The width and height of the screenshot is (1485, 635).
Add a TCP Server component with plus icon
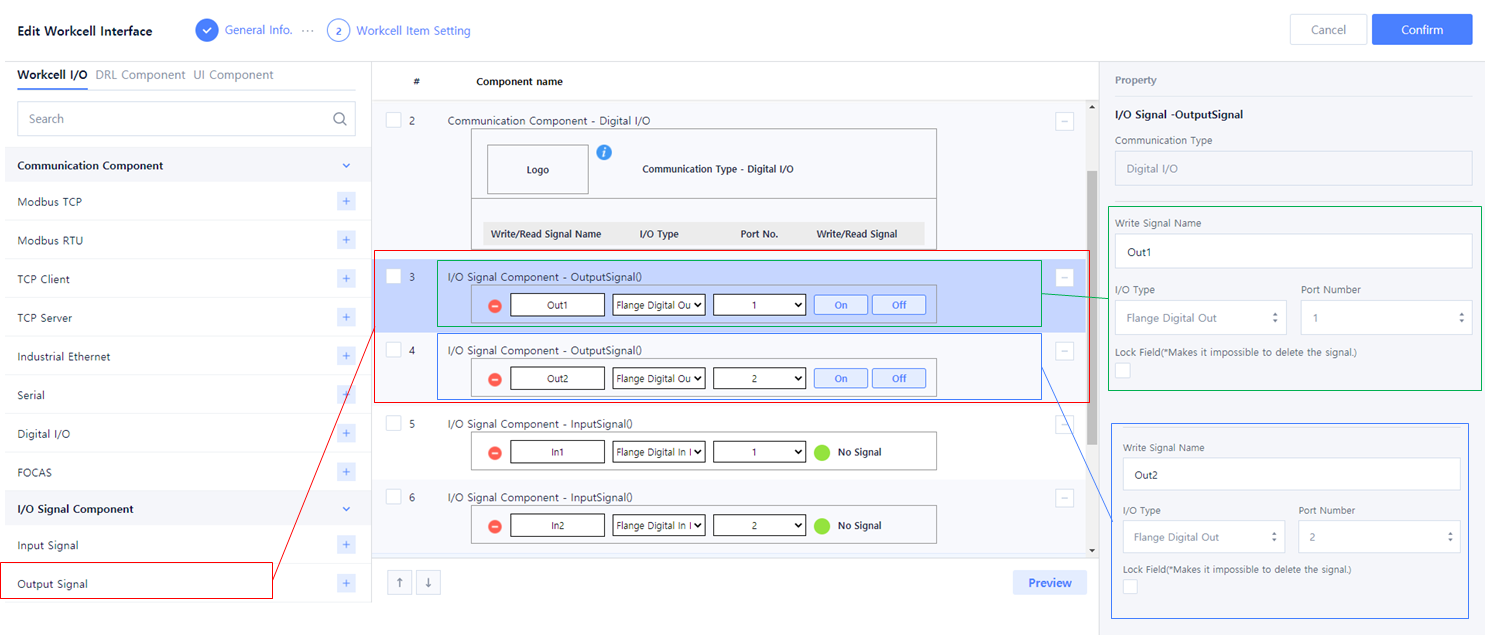coord(346,318)
